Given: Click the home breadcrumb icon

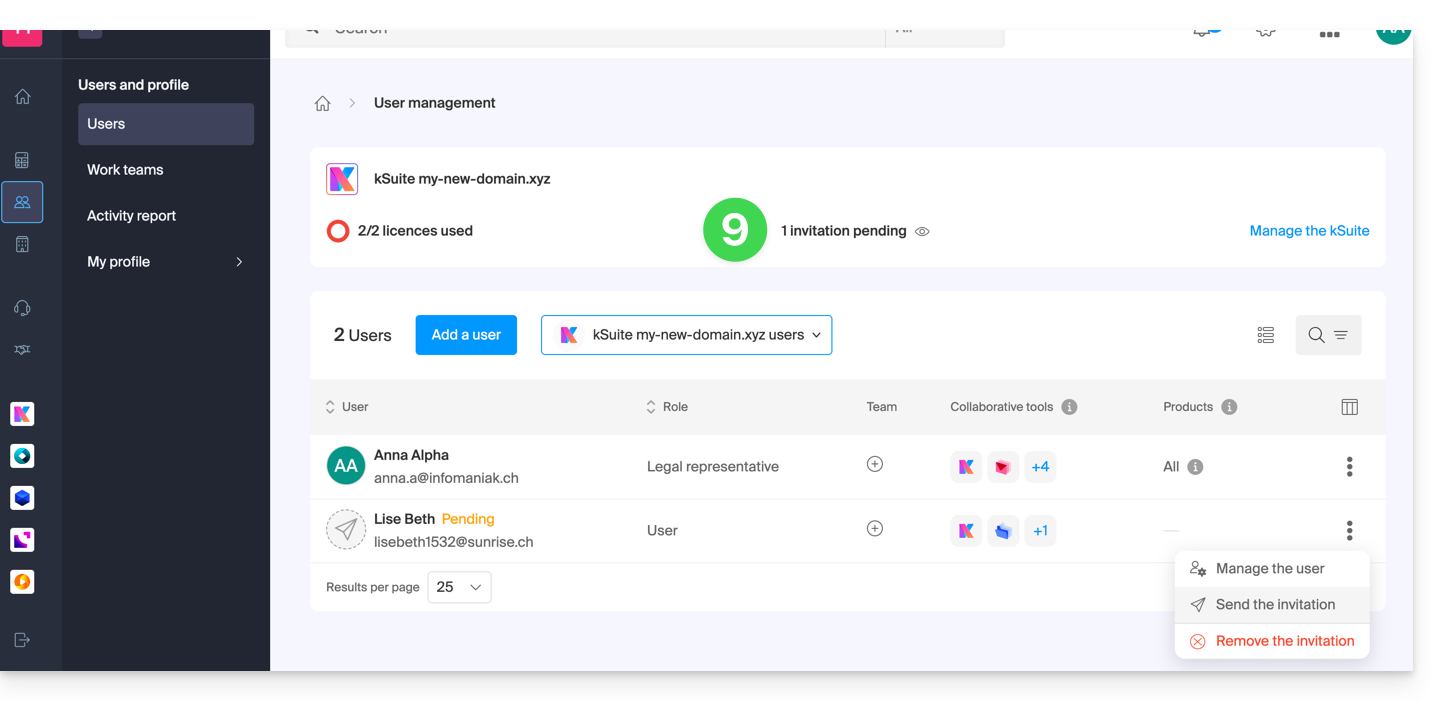Looking at the screenshot, I should click(322, 103).
